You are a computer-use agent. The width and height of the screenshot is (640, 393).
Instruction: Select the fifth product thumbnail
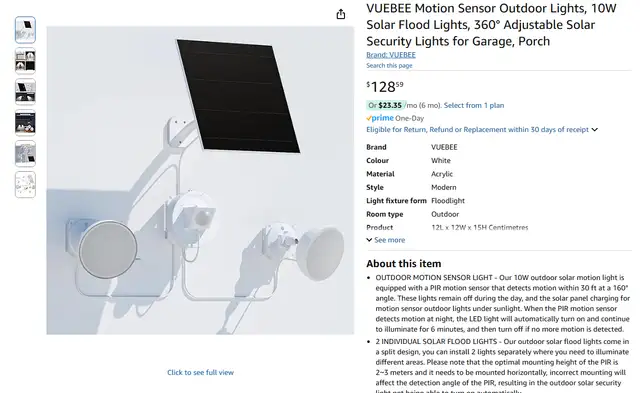coord(25,154)
